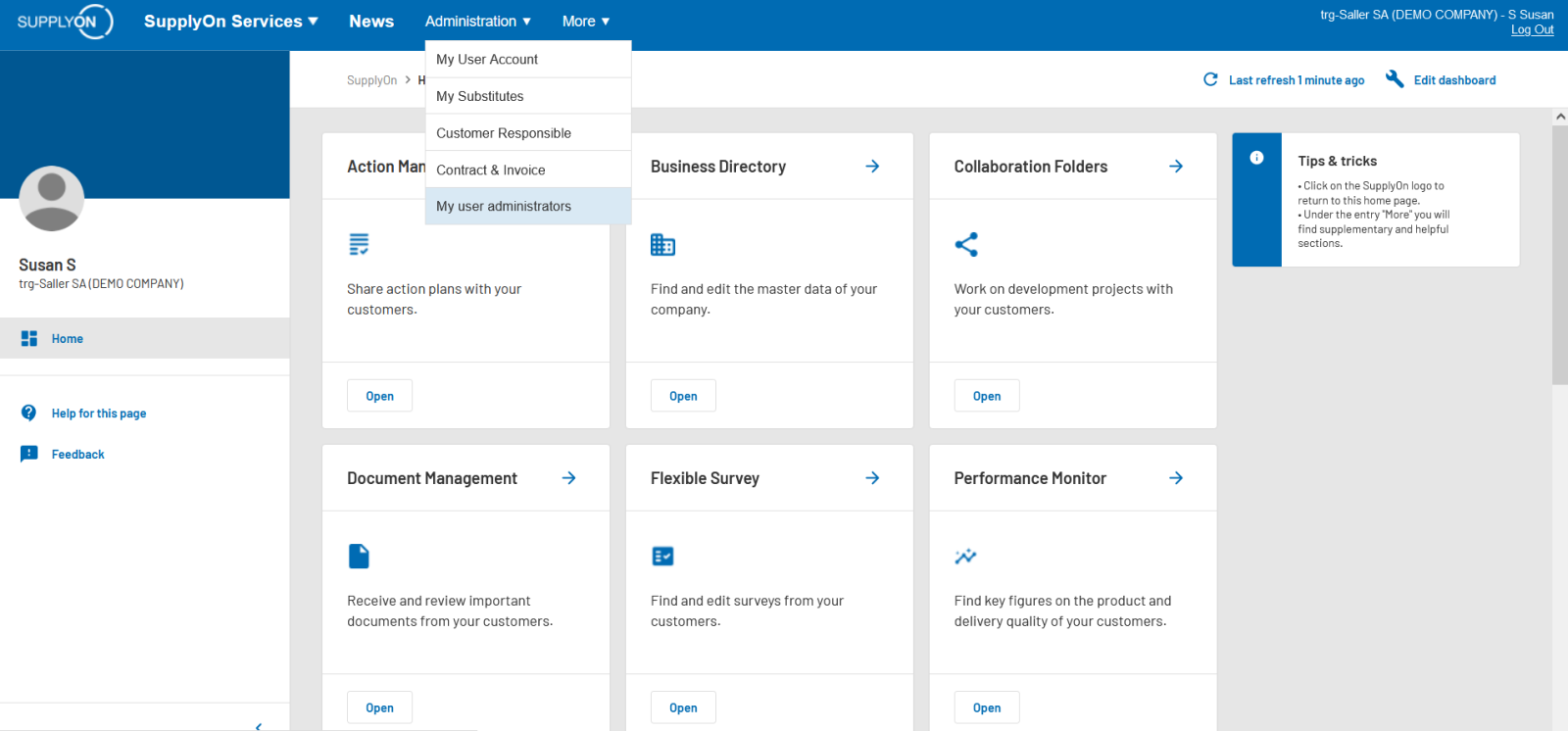Click the vertical page scrollbar

coord(1559,255)
